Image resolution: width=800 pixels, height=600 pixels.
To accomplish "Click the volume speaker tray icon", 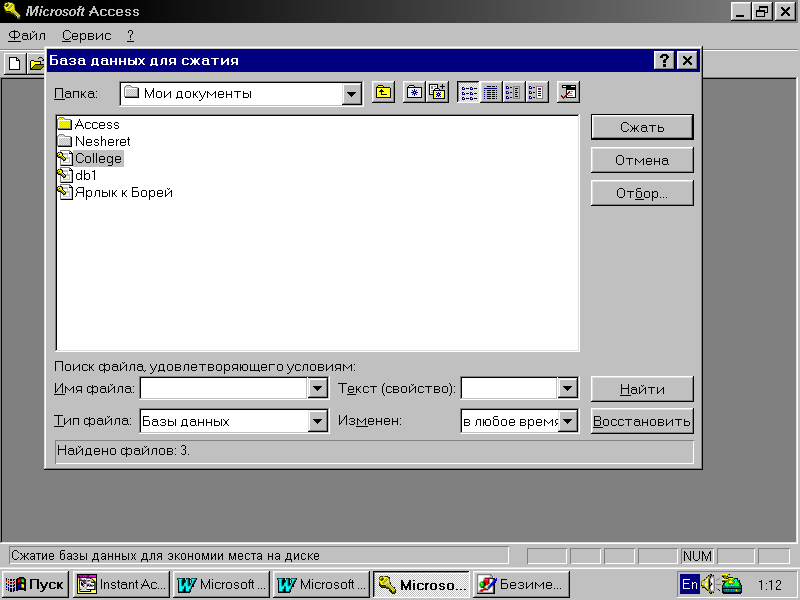I will (x=708, y=584).
